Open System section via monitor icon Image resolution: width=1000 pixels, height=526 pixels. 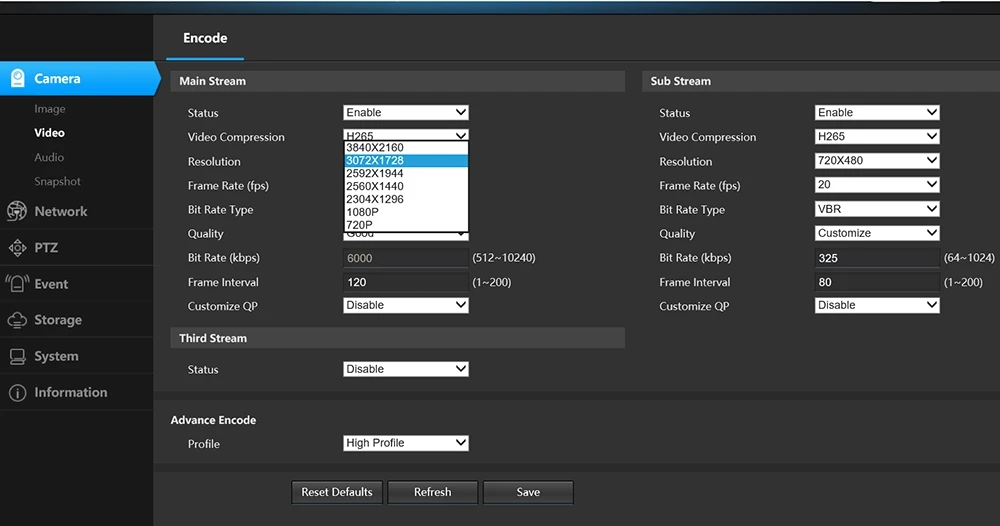pos(17,356)
